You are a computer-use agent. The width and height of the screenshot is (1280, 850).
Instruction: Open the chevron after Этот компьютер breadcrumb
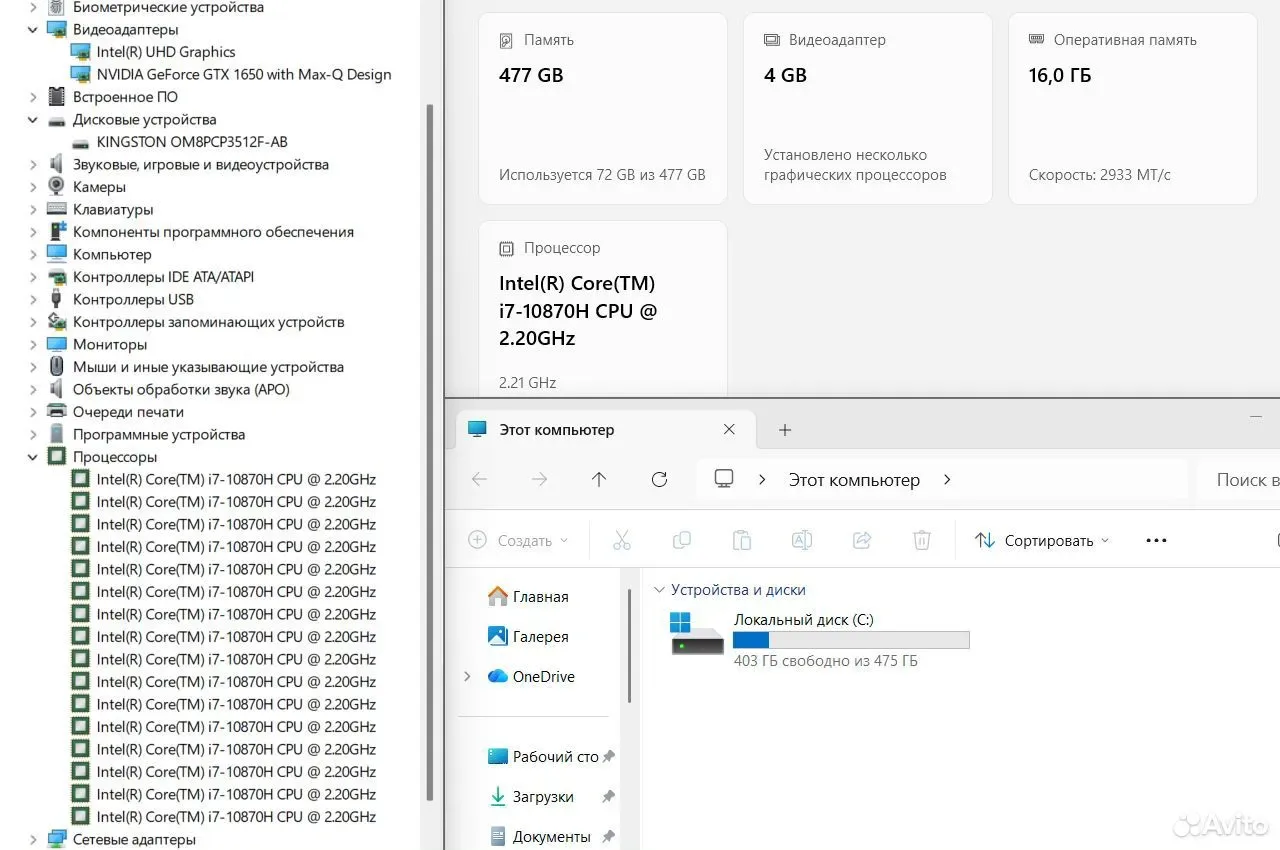click(947, 480)
